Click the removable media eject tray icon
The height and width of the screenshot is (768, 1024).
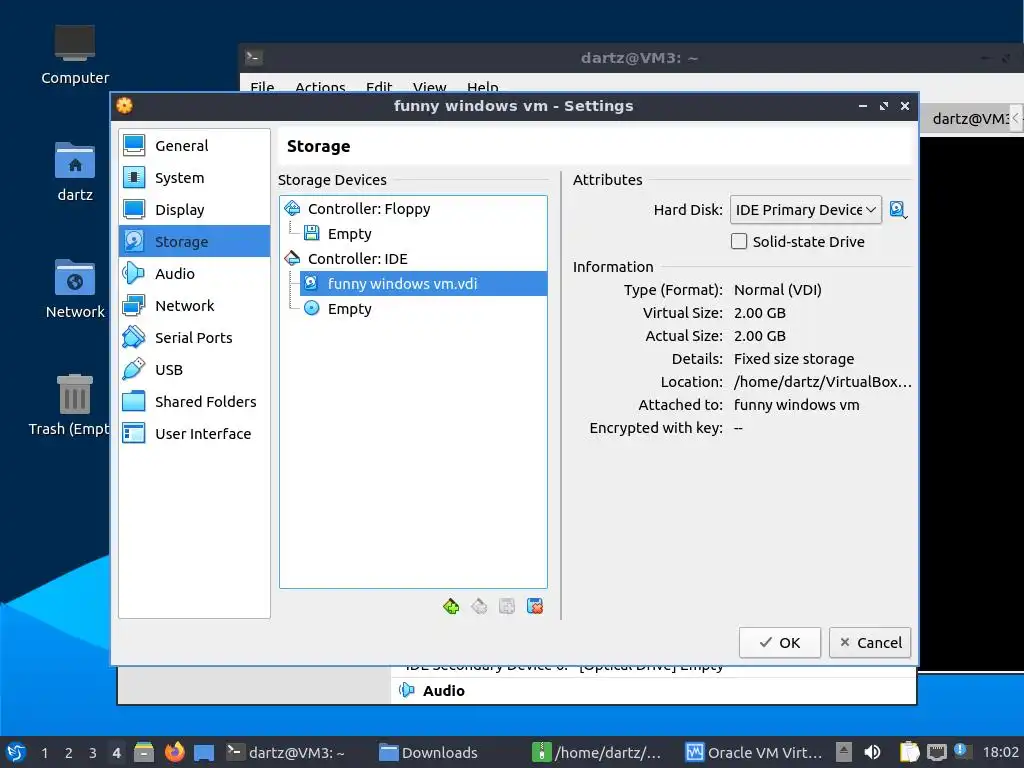(x=844, y=752)
